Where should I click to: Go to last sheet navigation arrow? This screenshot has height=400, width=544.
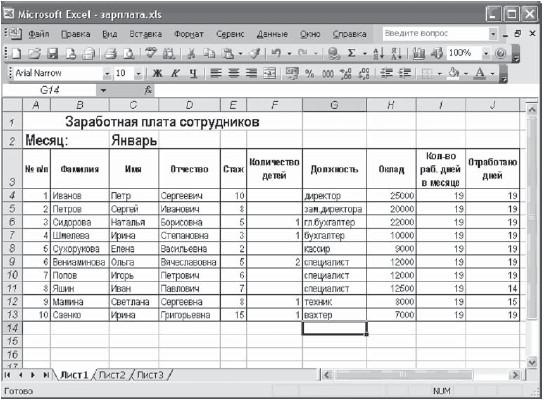[x=45, y=375]
